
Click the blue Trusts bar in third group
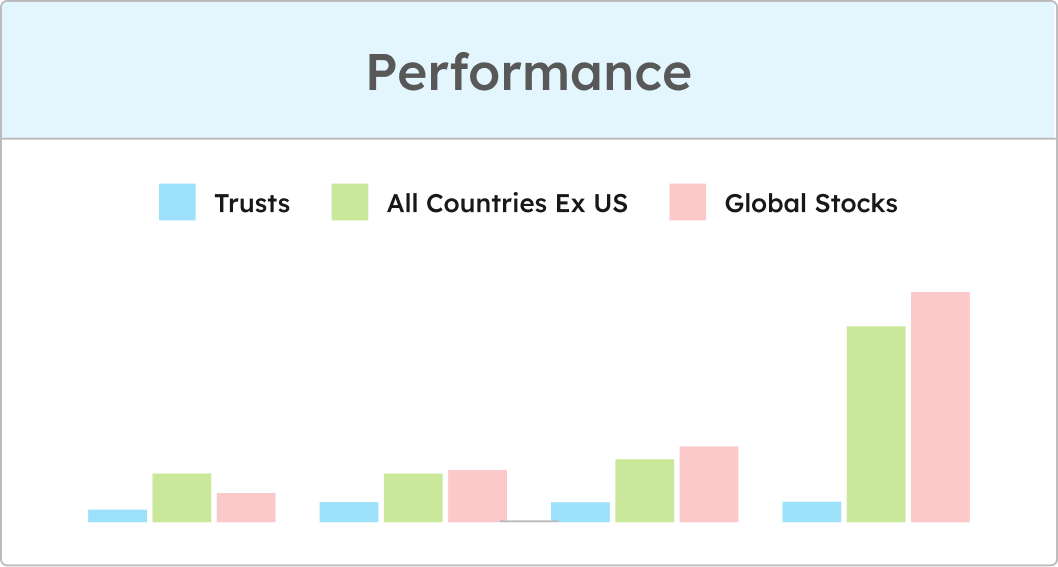580,512
